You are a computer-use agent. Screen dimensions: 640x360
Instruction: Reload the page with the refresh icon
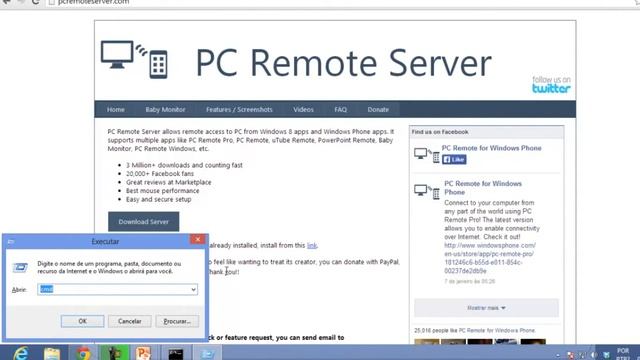click(36, 2)
